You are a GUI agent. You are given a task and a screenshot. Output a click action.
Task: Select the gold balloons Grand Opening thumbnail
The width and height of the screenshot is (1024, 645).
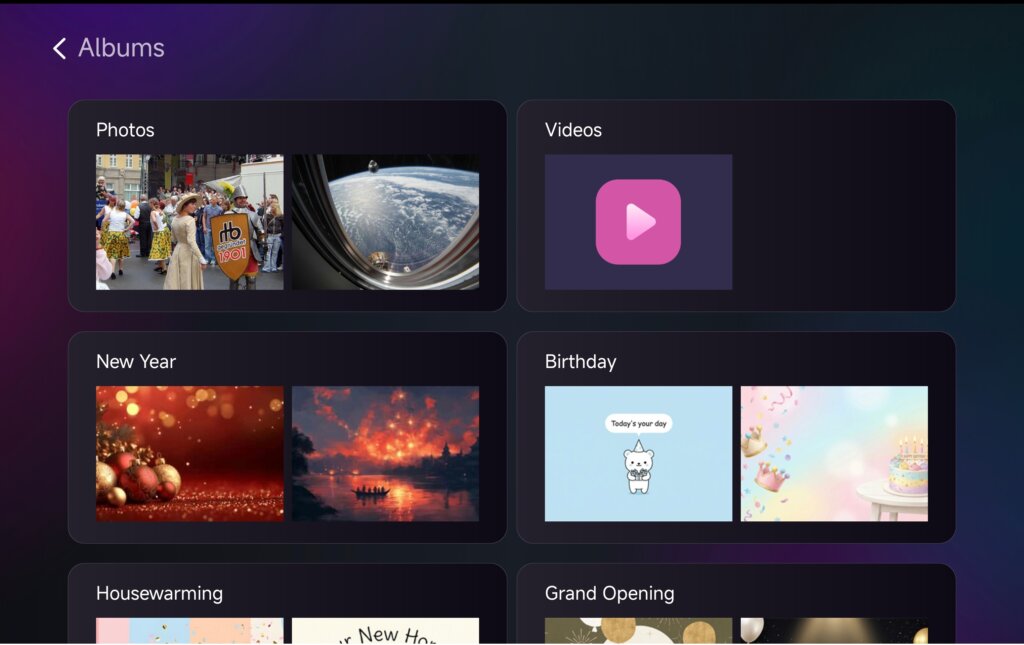(x=638, y=631)
